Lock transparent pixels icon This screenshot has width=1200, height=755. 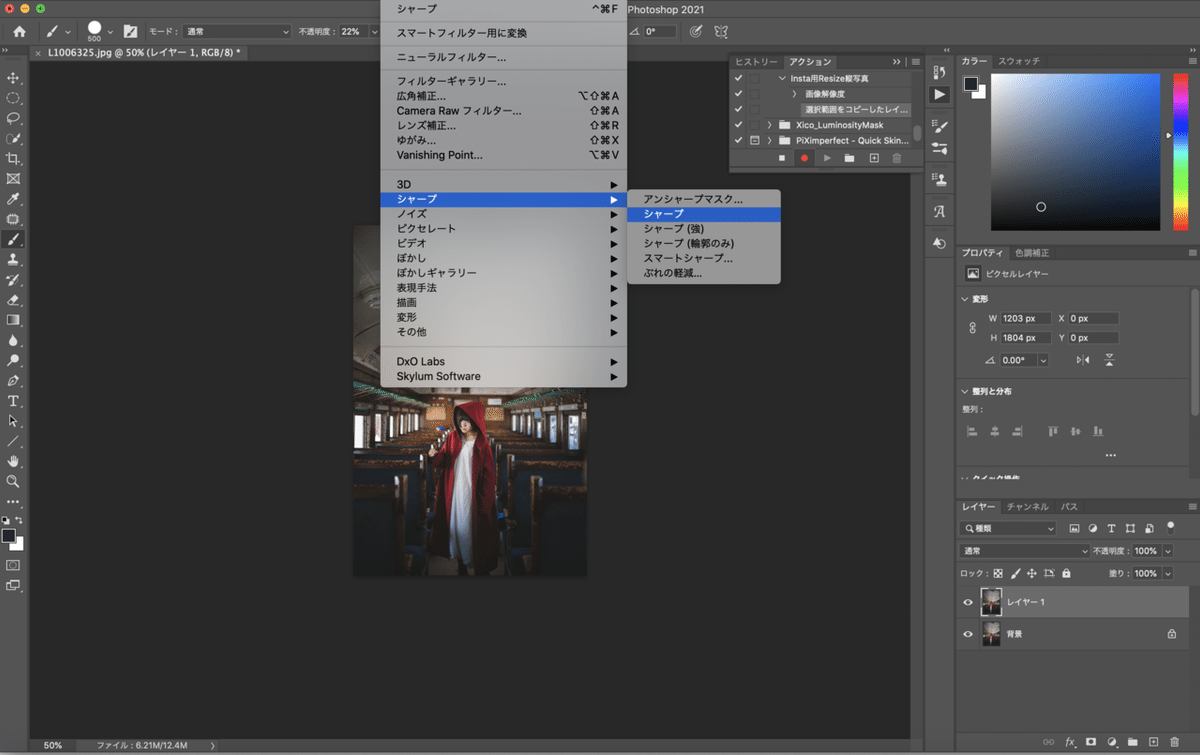997,574
